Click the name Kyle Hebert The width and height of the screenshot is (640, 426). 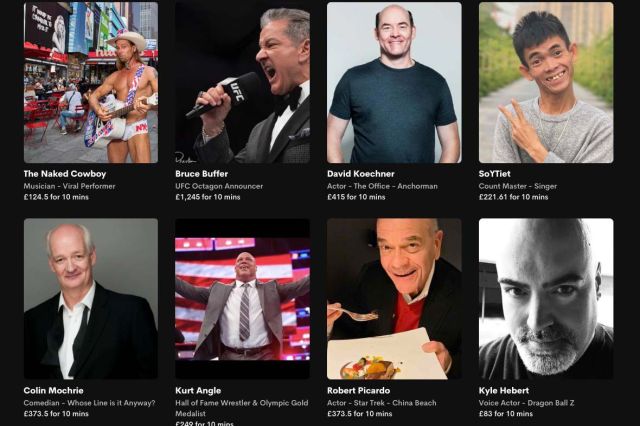coord(504,390)
